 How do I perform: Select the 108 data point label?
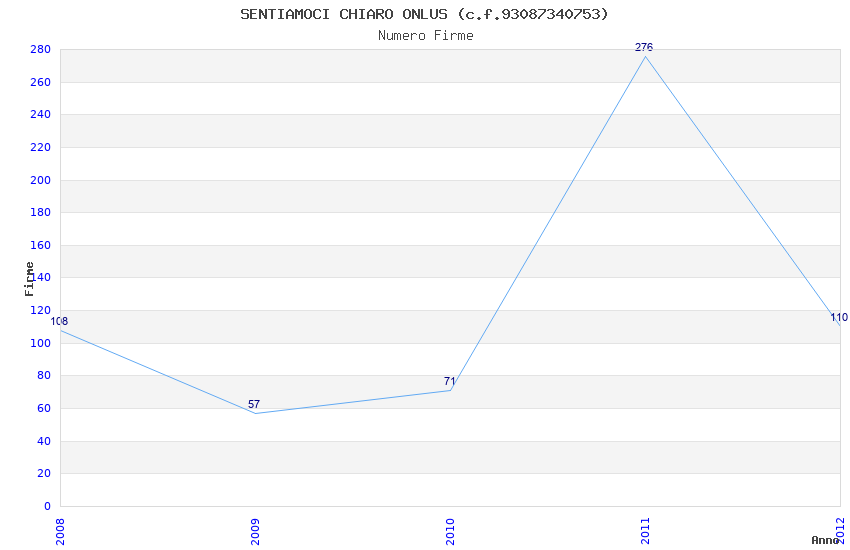tap(60, 321)
